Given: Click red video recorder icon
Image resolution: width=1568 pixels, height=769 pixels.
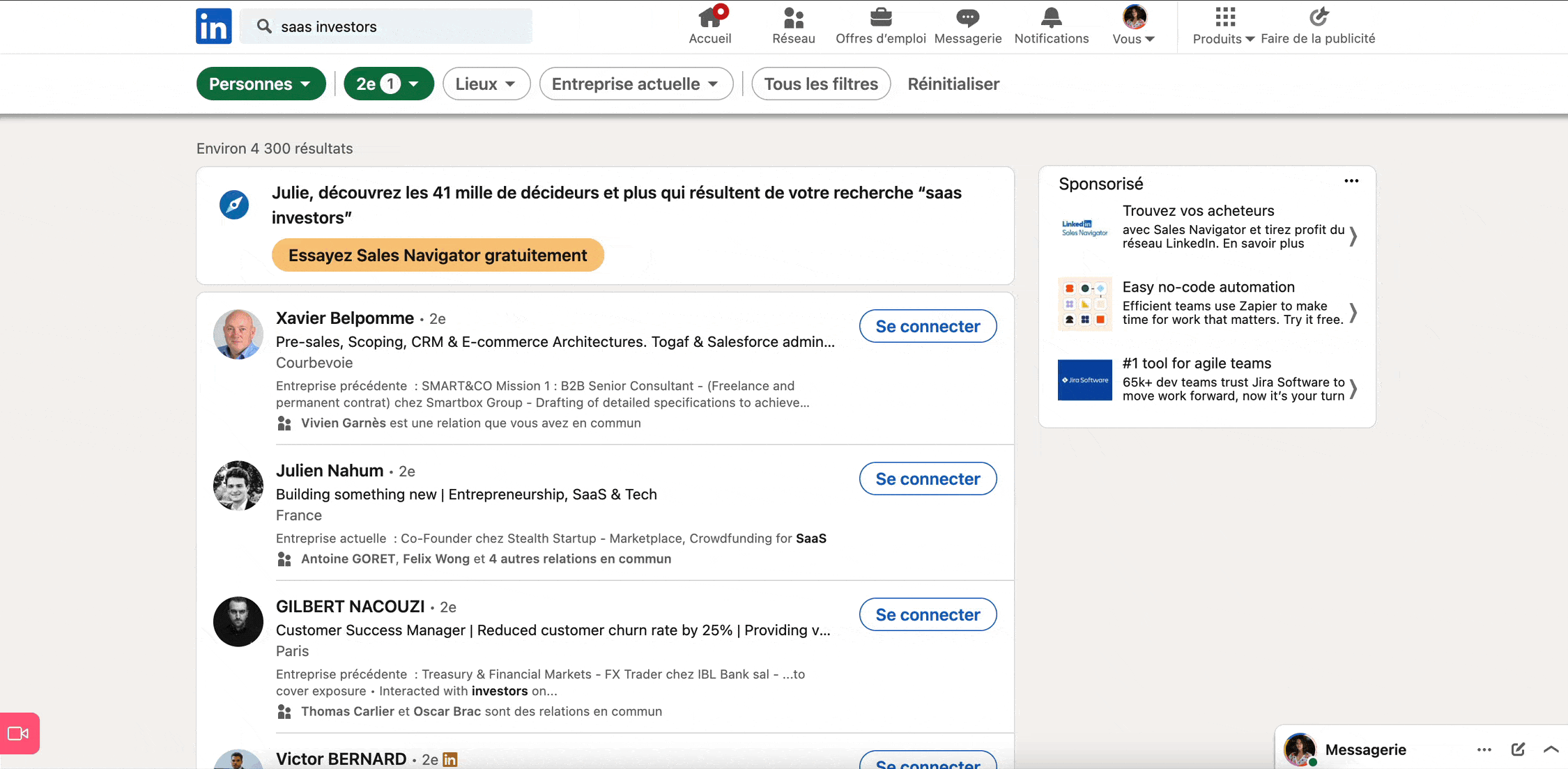Looking at the screenshot, I should tap(19, 733).
